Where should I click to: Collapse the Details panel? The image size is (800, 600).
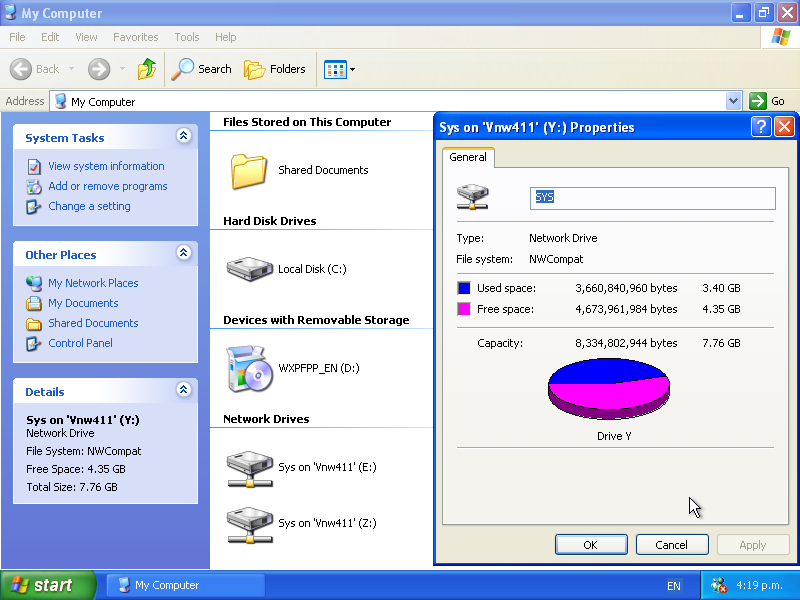pos(184,390)
